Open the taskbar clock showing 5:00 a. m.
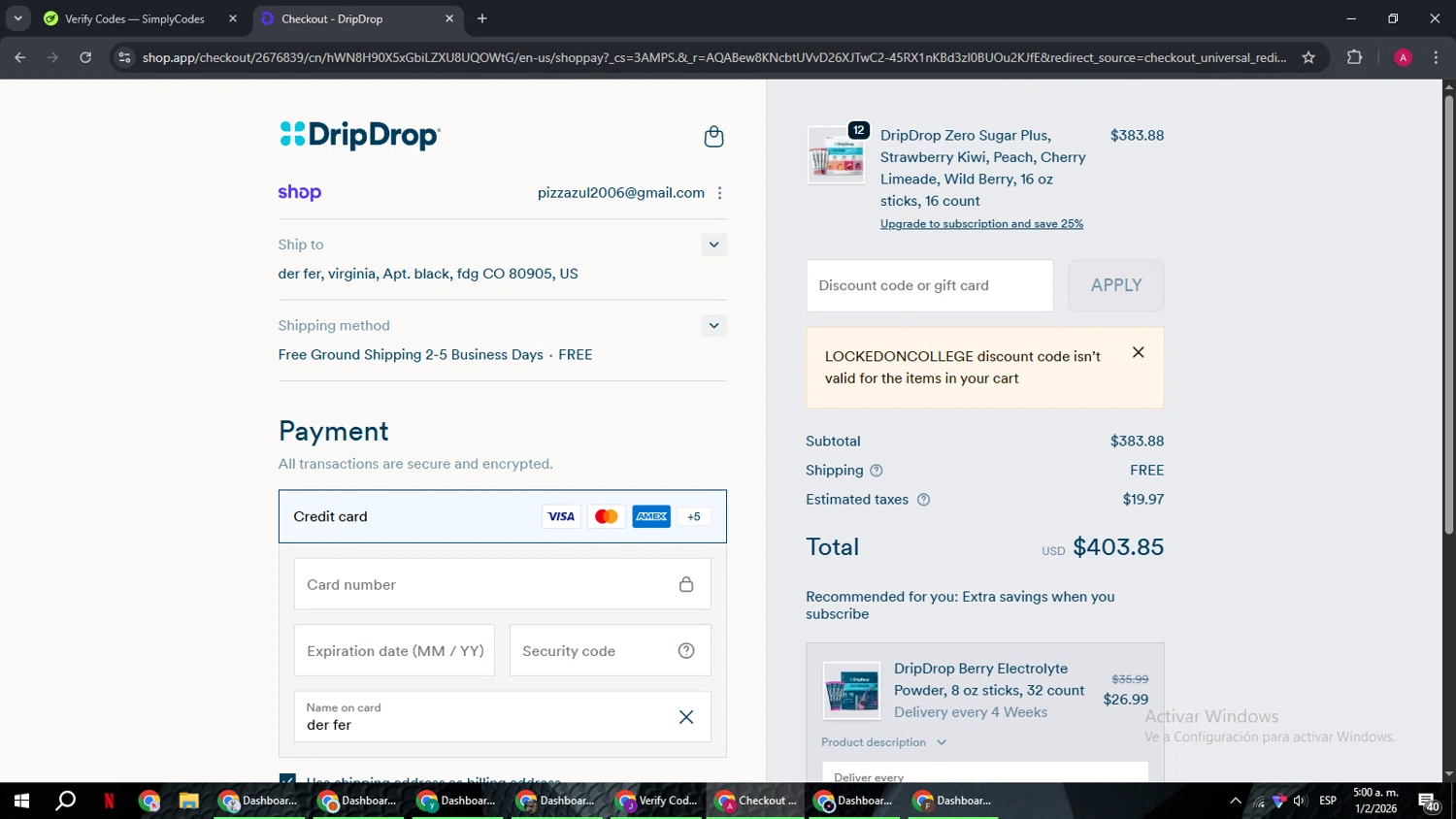 [x=1375, y=801]
